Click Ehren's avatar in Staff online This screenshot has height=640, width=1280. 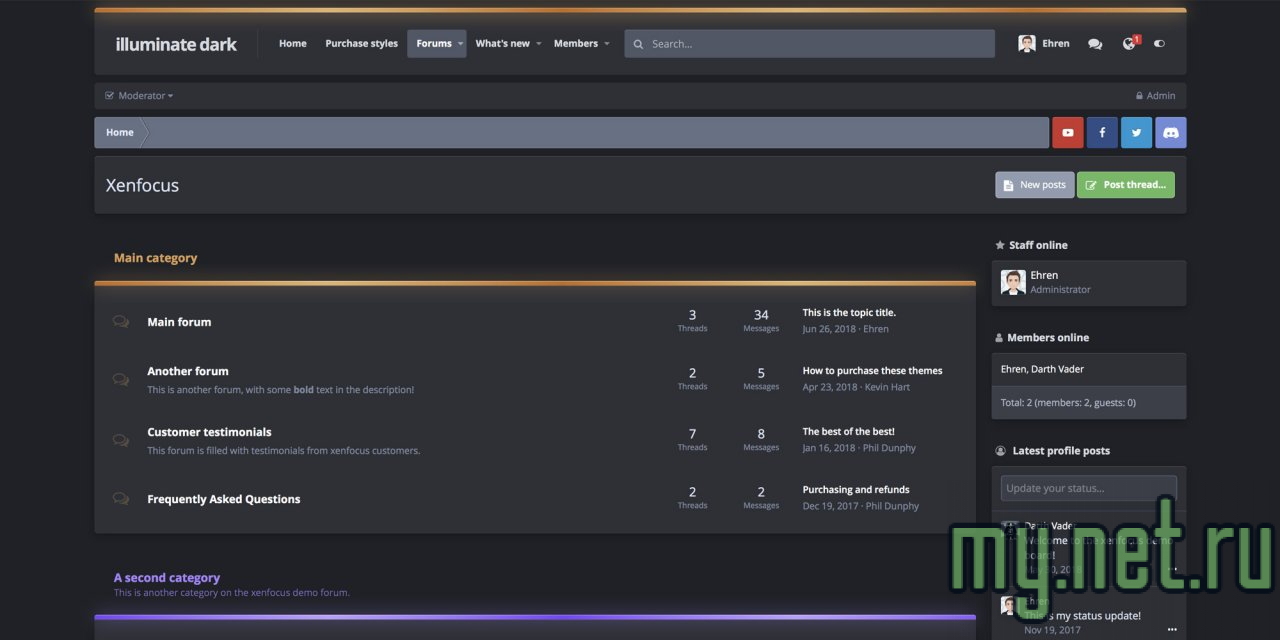[1013, 282]
